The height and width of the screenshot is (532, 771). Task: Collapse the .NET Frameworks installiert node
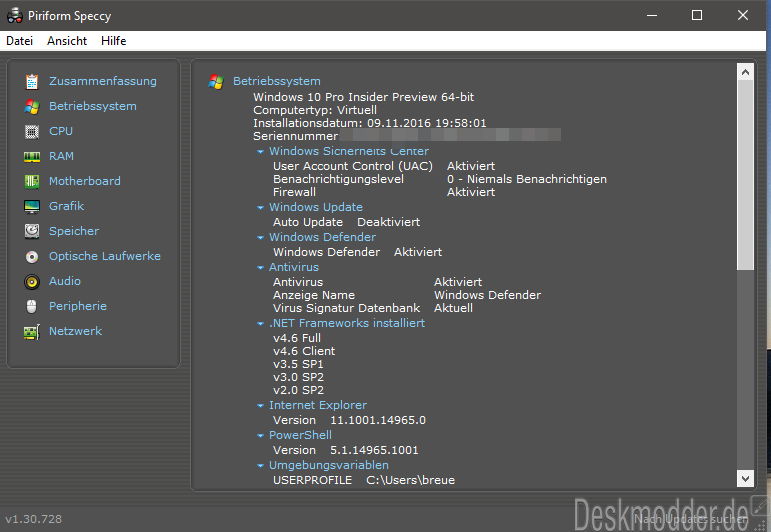261,324
